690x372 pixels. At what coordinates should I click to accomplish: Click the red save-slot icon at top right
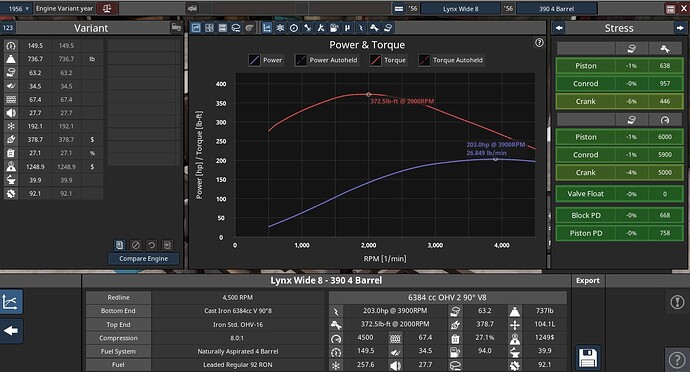(670, 8)
